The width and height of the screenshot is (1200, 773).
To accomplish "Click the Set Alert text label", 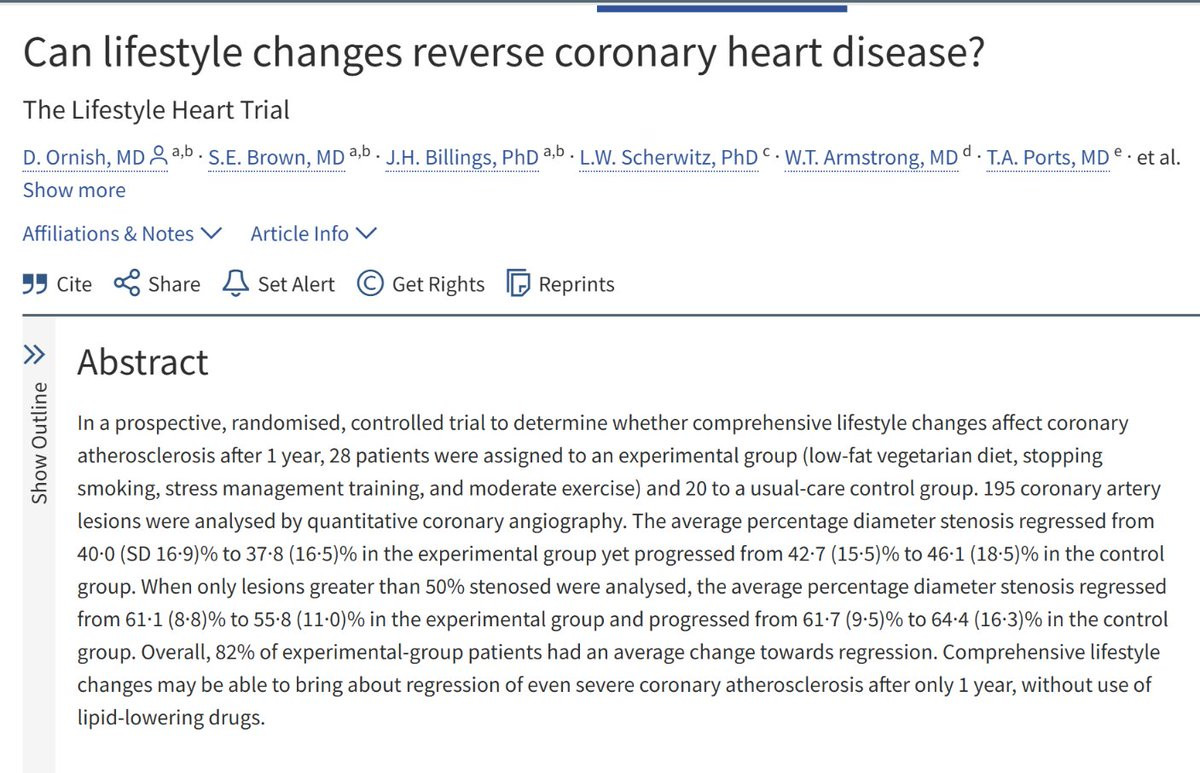I will pyautogui.click(x=297, y=284).
